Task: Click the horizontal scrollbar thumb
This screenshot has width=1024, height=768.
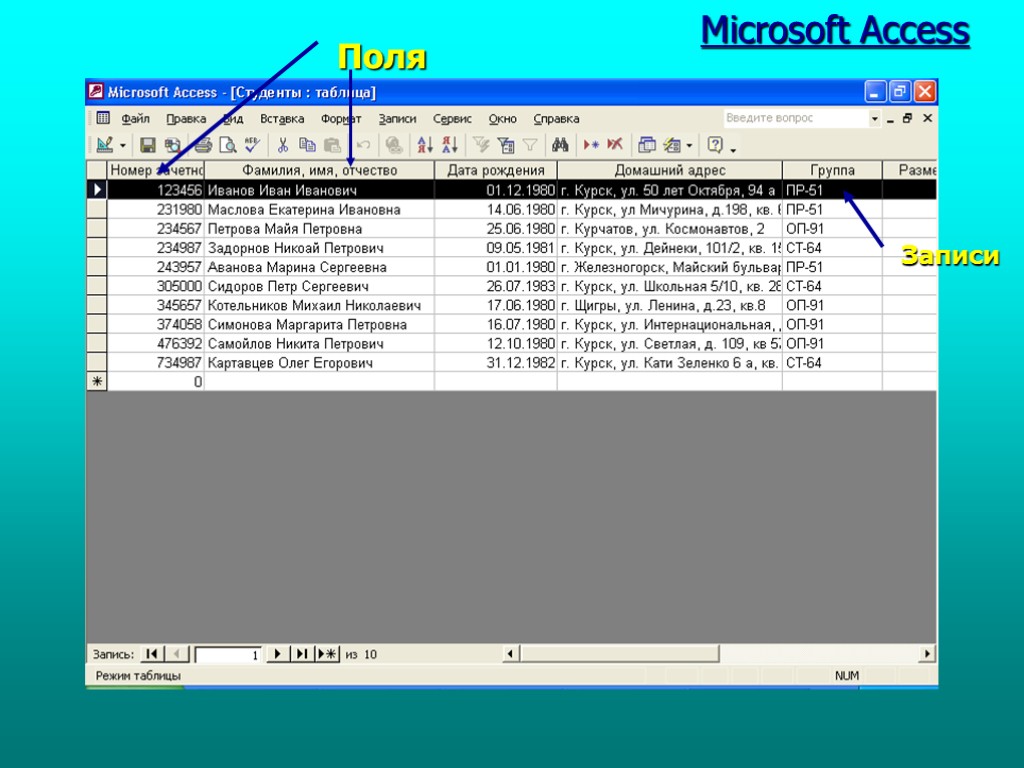Action: [x=620, y=654]
